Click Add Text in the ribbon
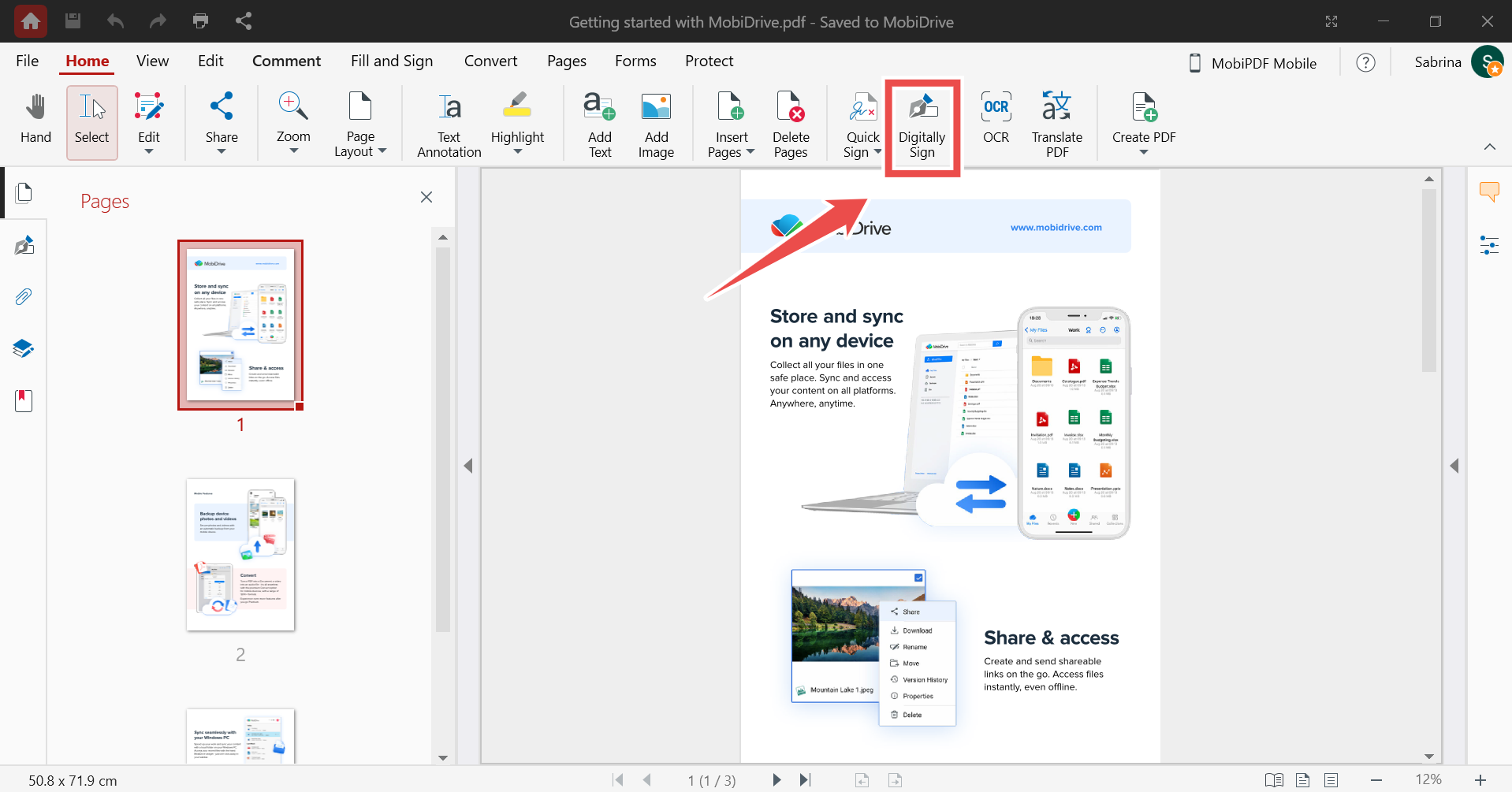Viewport: 1512px width, 792px height. (600, 124)
